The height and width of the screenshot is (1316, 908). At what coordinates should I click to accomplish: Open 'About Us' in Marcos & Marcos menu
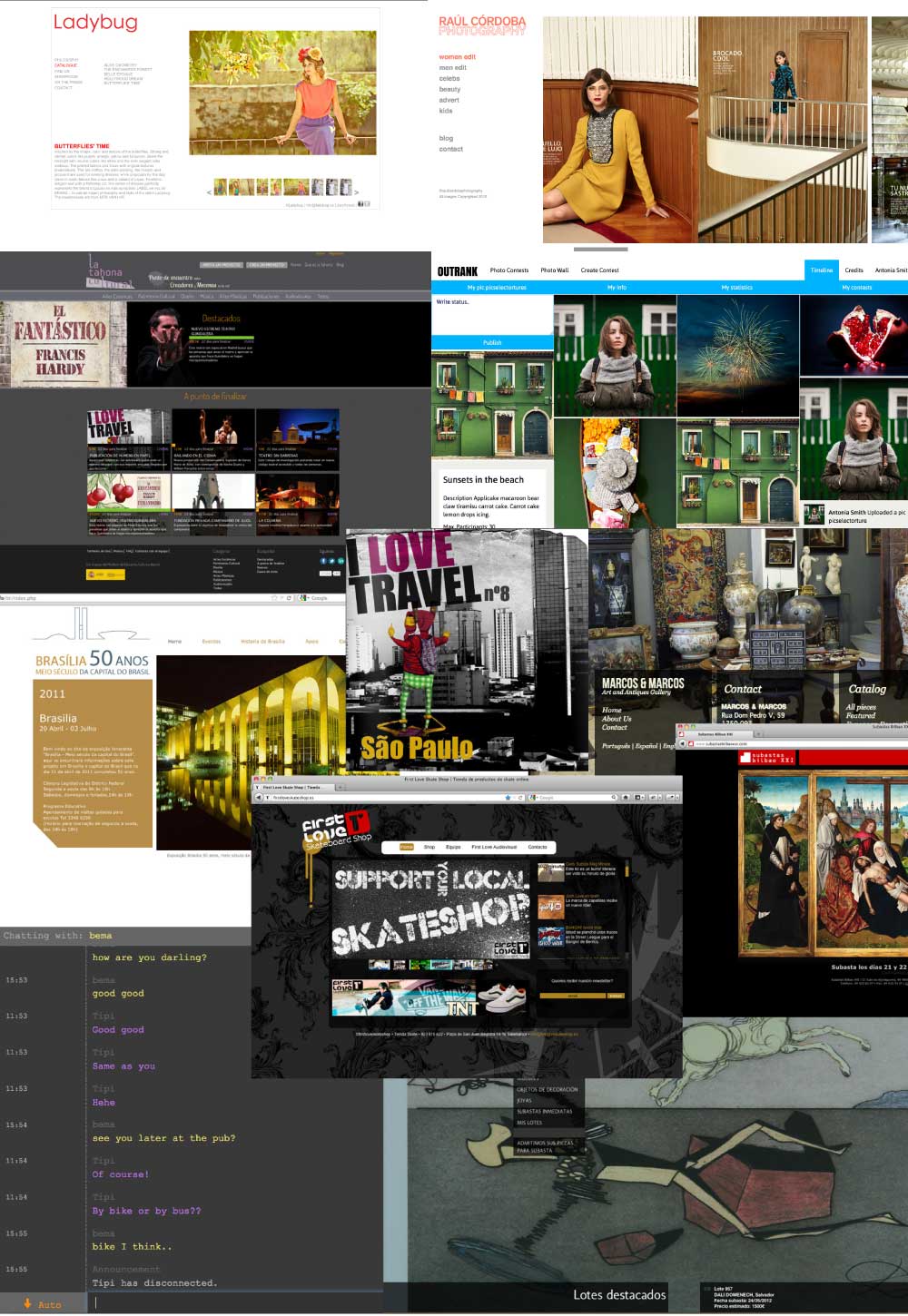point(617,719)
